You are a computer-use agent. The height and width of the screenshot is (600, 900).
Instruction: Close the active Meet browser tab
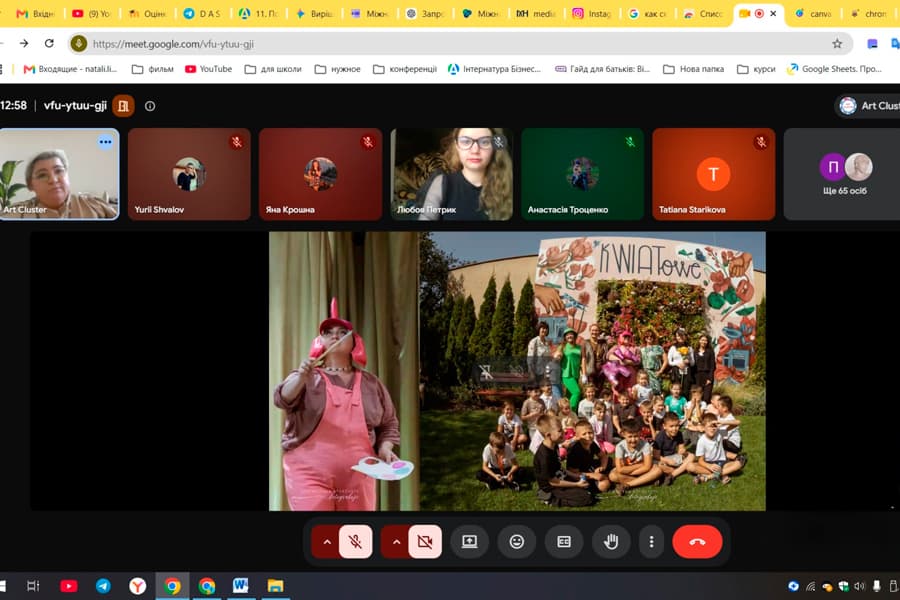773,13
